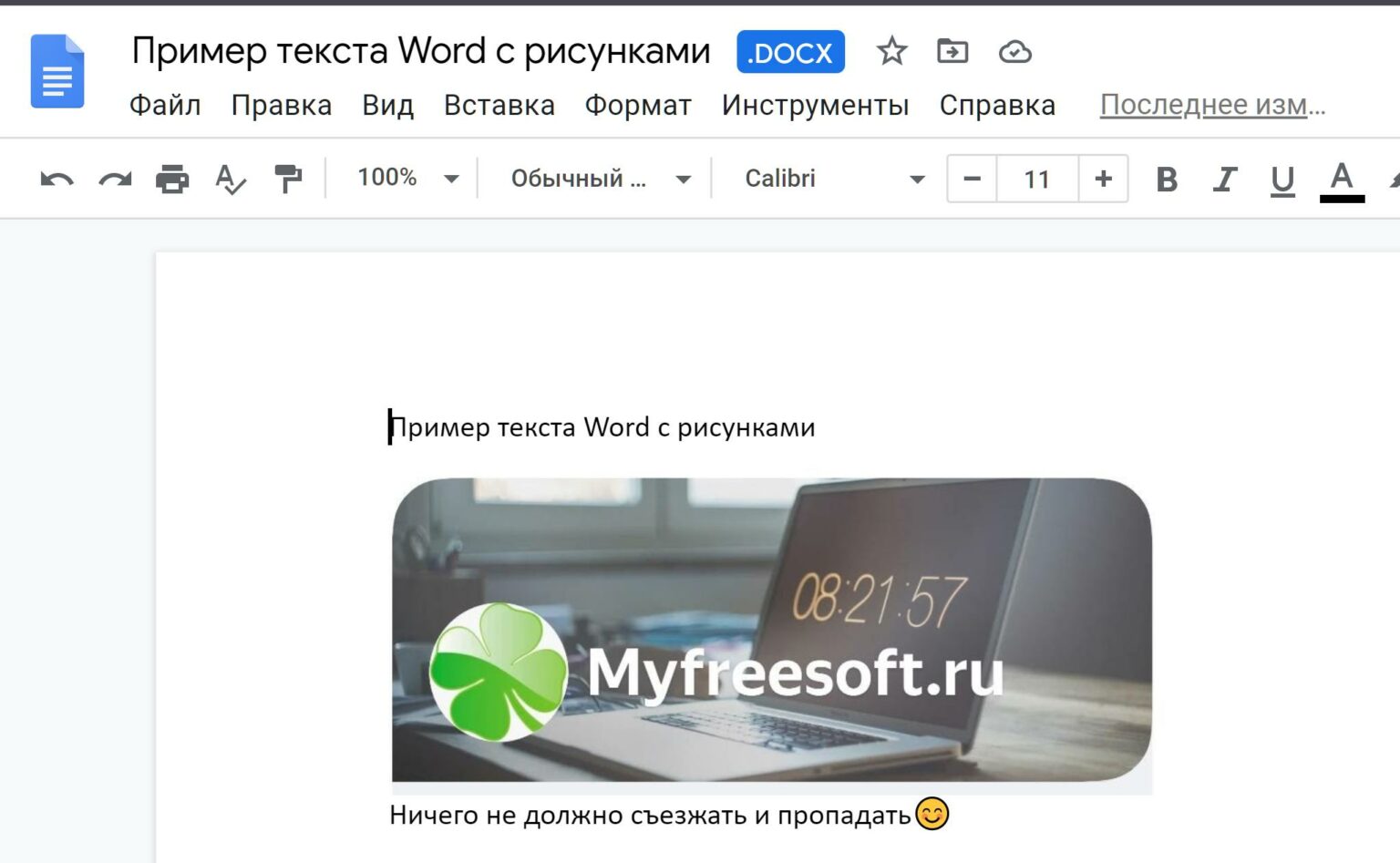
Task: Open the Файл menu
Action: pos(165,105)
